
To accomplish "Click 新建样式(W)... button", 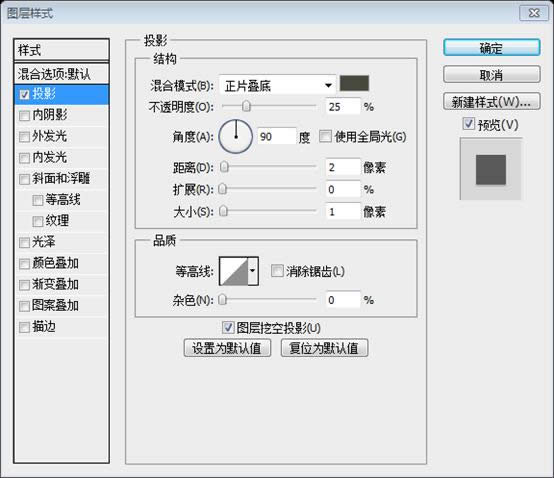I will coord(491,102).
